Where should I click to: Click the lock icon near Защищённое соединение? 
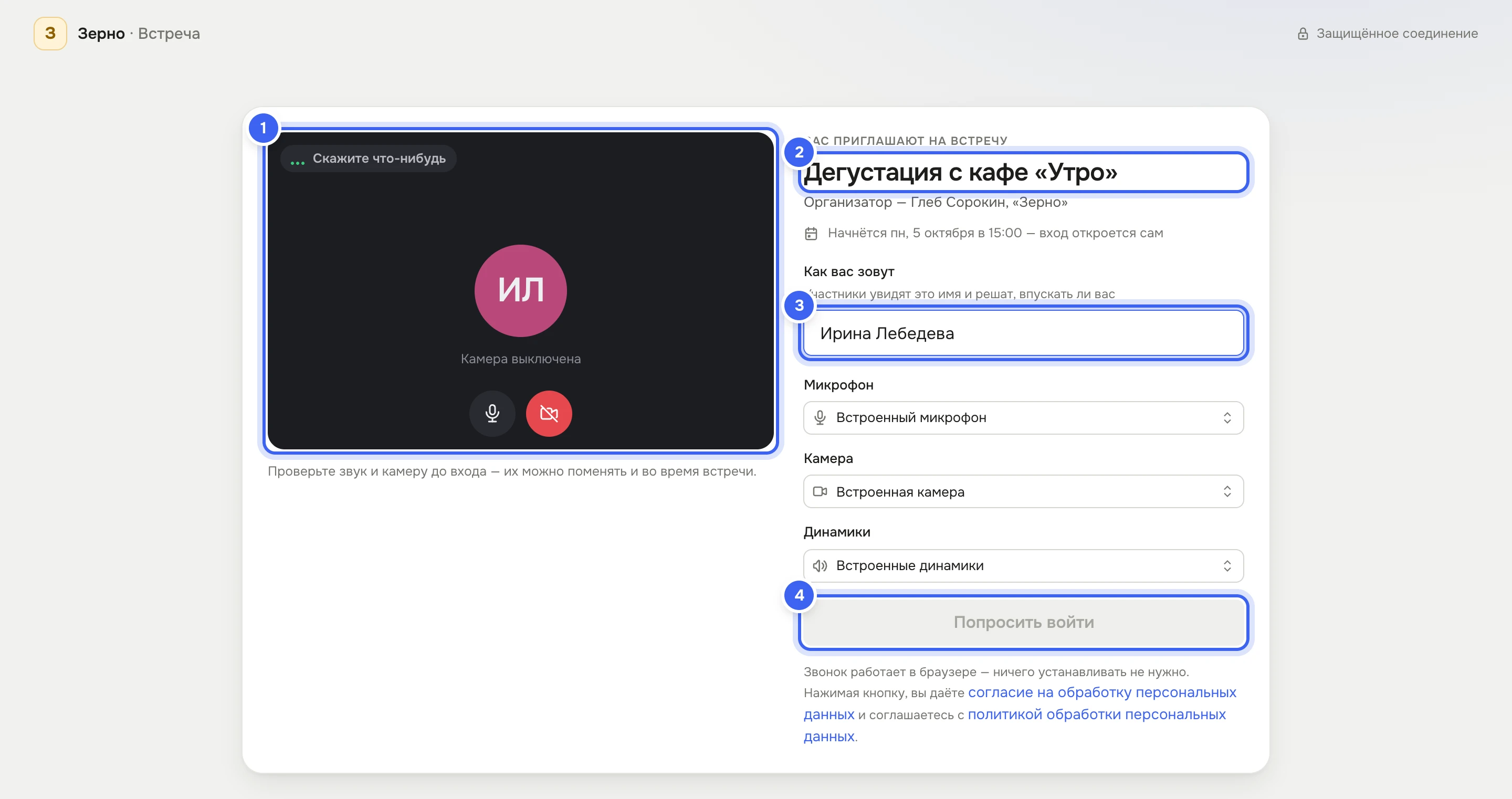pos(1303,34)
